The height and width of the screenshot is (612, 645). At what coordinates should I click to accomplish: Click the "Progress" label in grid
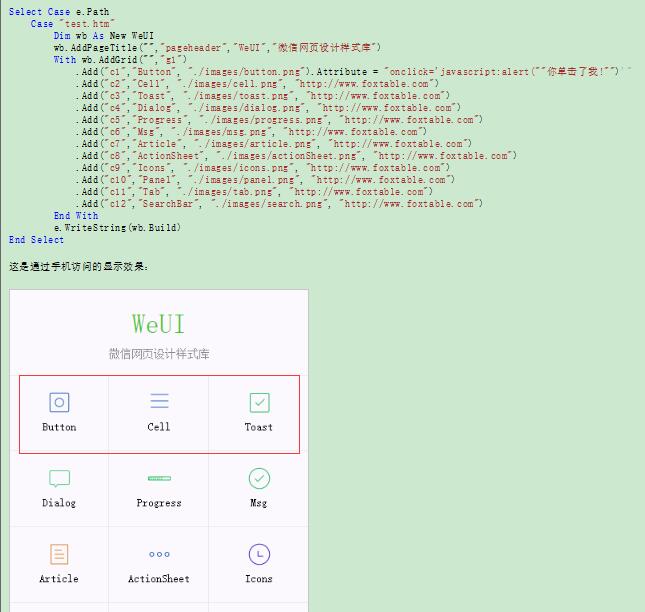(159, 503)
